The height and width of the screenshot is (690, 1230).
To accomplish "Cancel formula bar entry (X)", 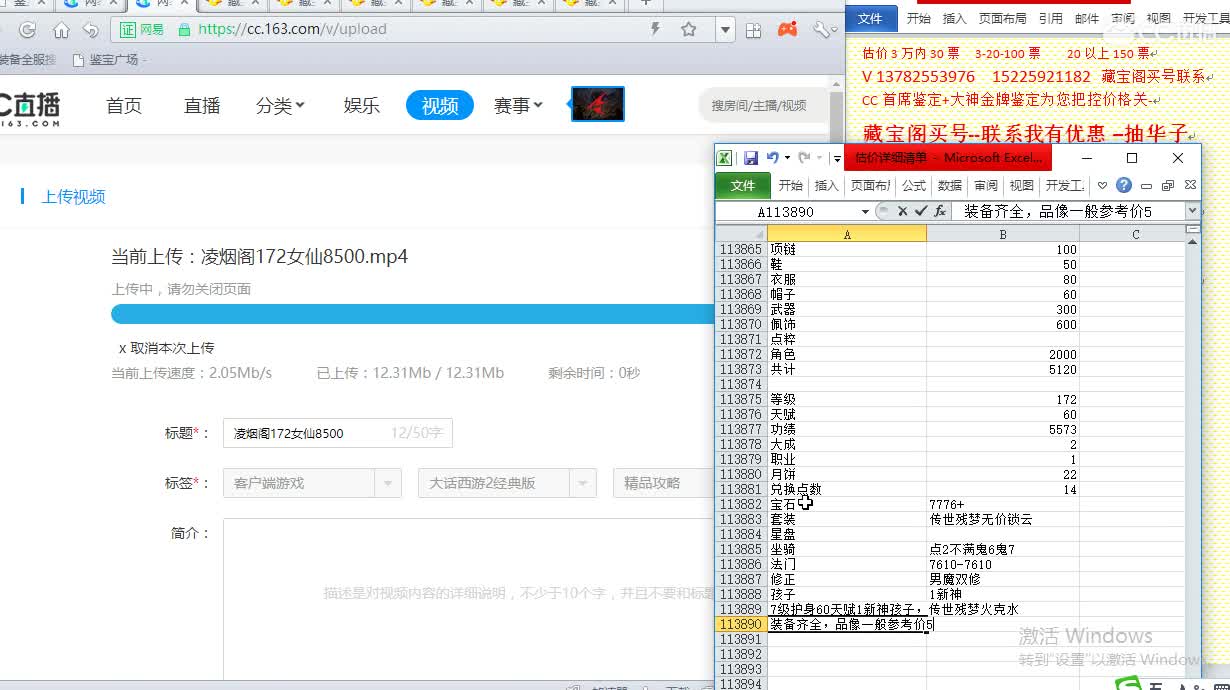I will 902,211.
